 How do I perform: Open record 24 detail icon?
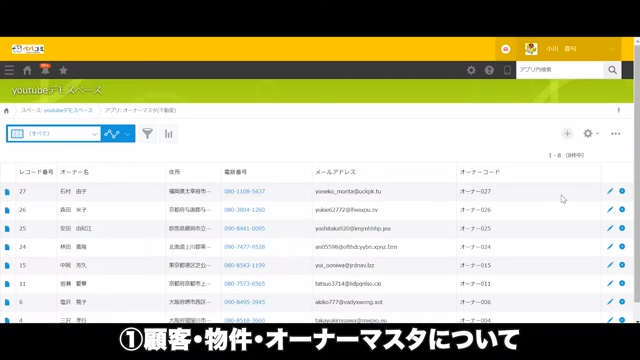(7, 247)
